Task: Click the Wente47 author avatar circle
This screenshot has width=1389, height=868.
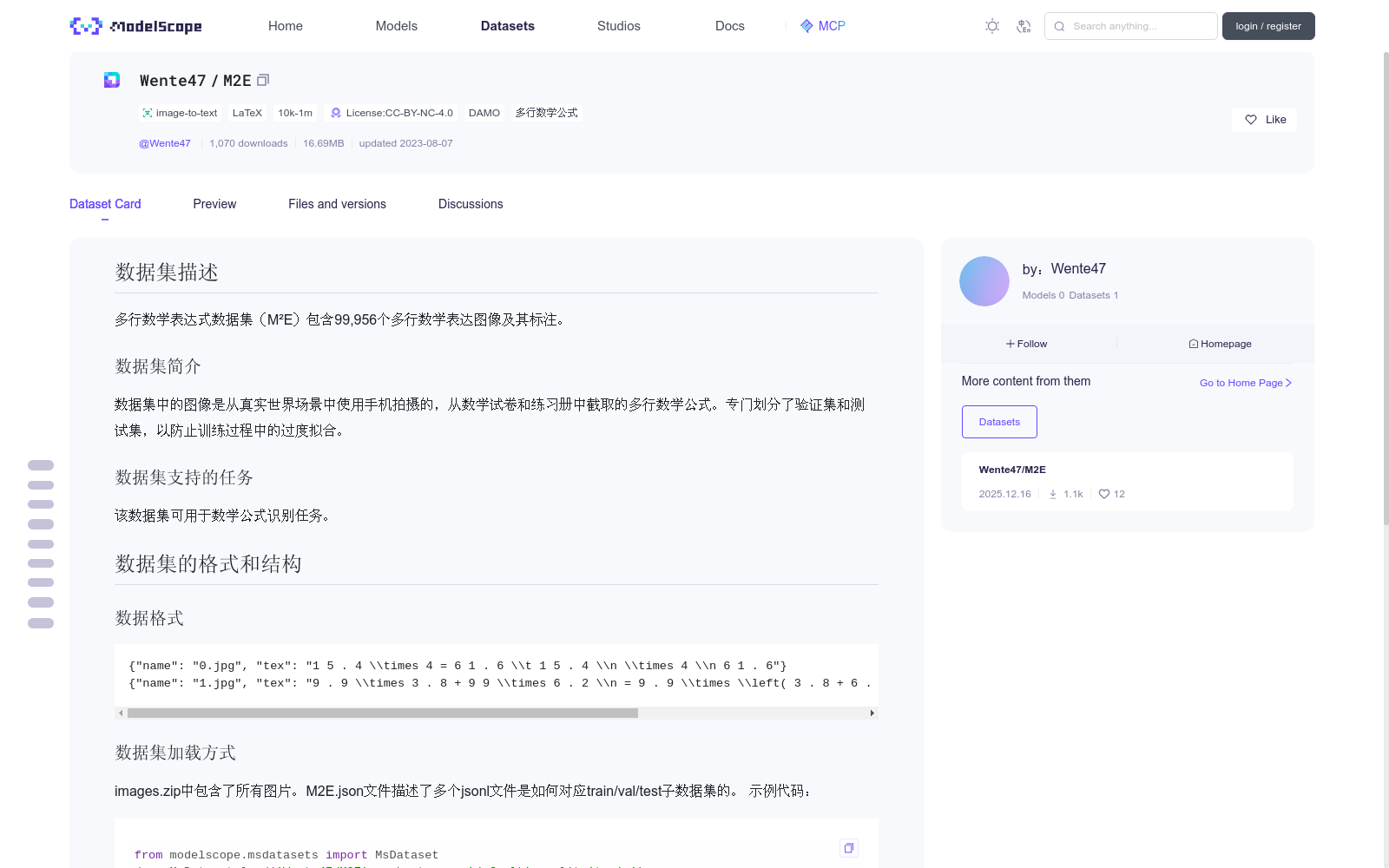Action: coord(984,281)
